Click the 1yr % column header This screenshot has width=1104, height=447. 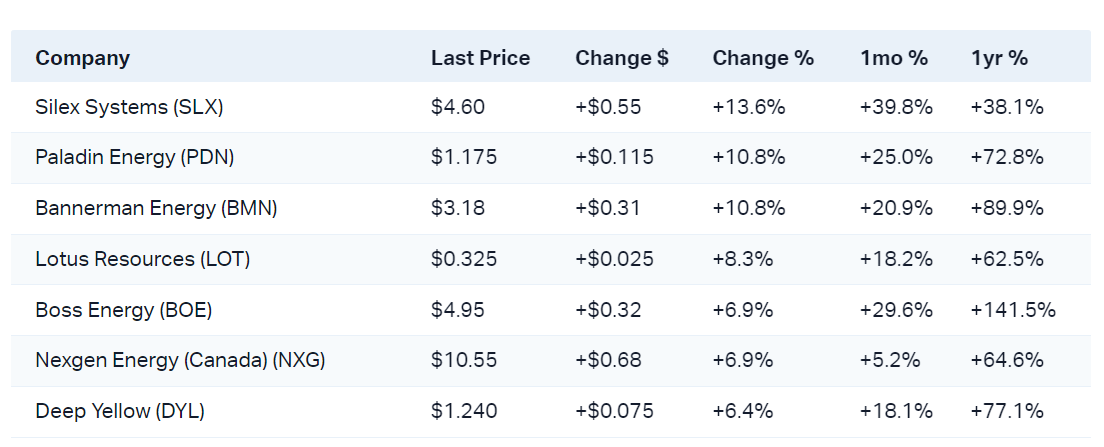tap(999, 58)
